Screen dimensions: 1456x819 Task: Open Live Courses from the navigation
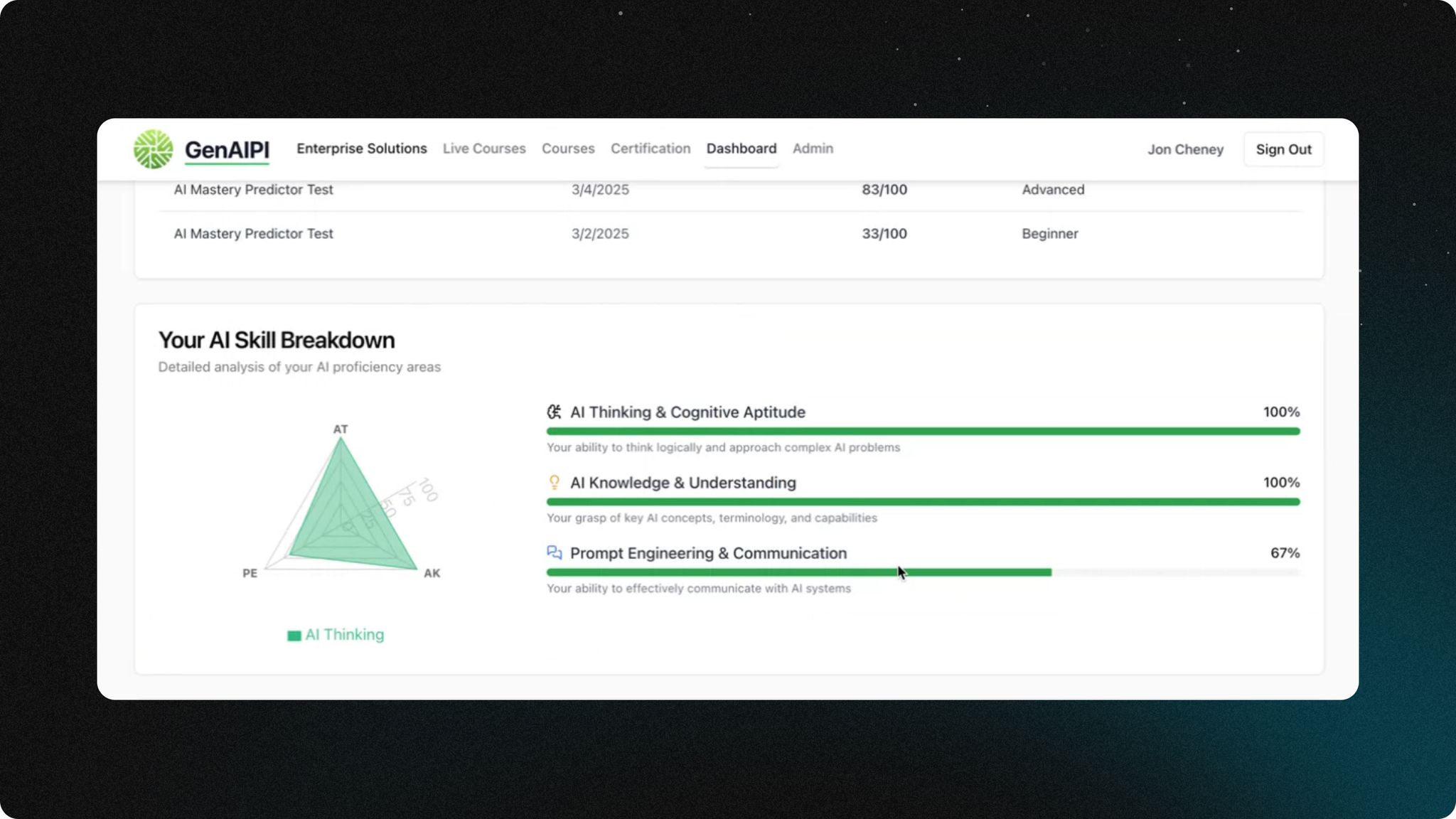483,149
